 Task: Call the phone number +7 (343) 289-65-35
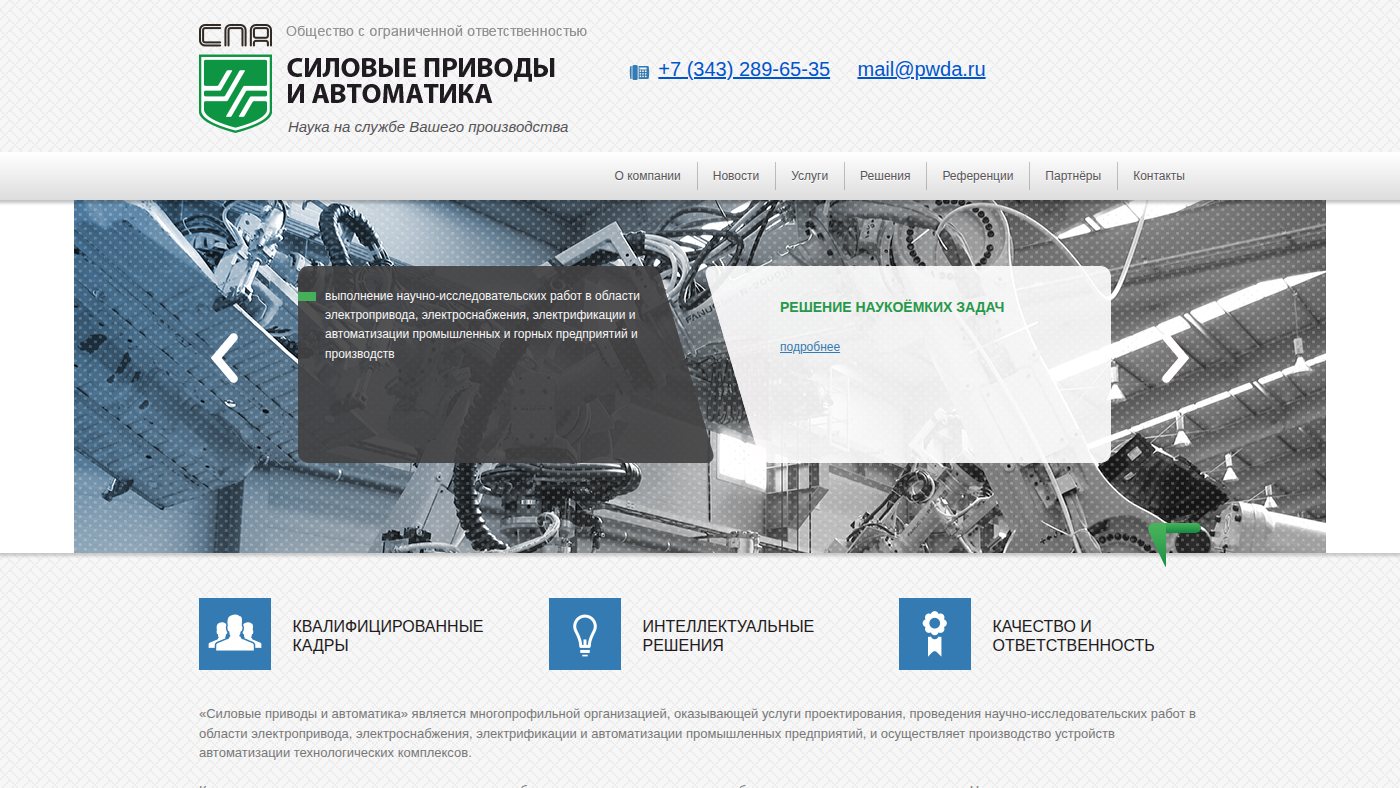tap(744, 70)
